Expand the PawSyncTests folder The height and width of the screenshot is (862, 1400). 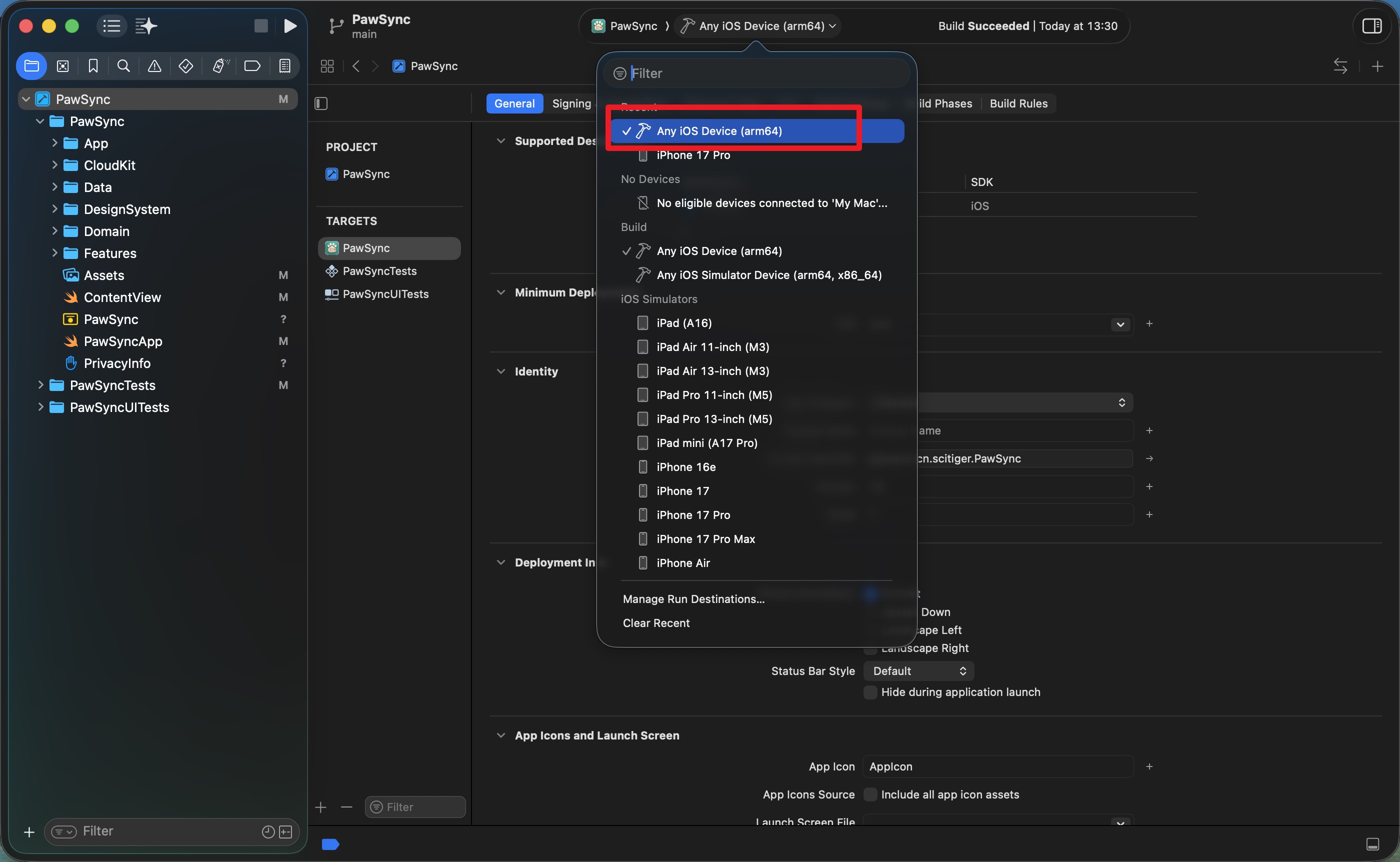click(x=40, y=385)
